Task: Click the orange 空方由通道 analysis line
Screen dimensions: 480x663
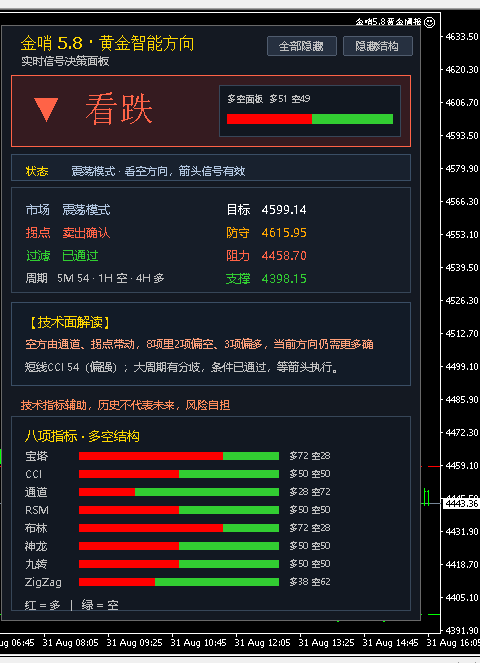Action: coord(199,344)
